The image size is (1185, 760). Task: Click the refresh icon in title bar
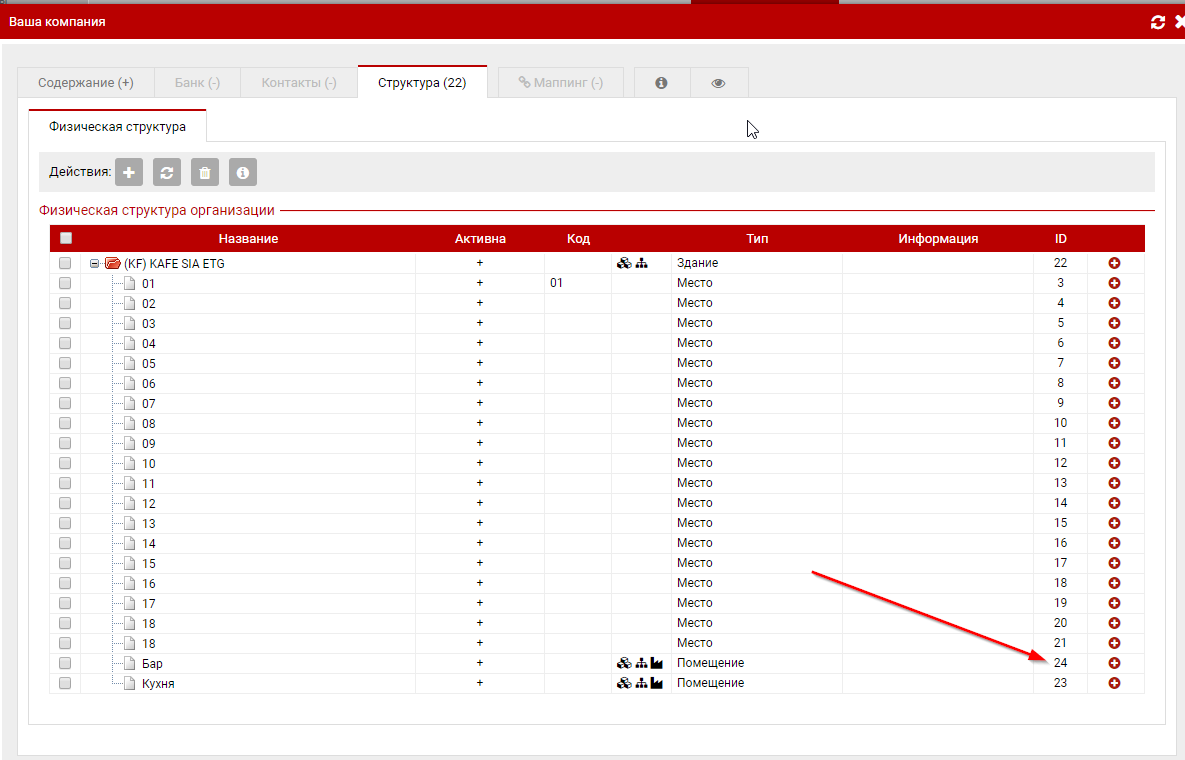click(1158, 22)
